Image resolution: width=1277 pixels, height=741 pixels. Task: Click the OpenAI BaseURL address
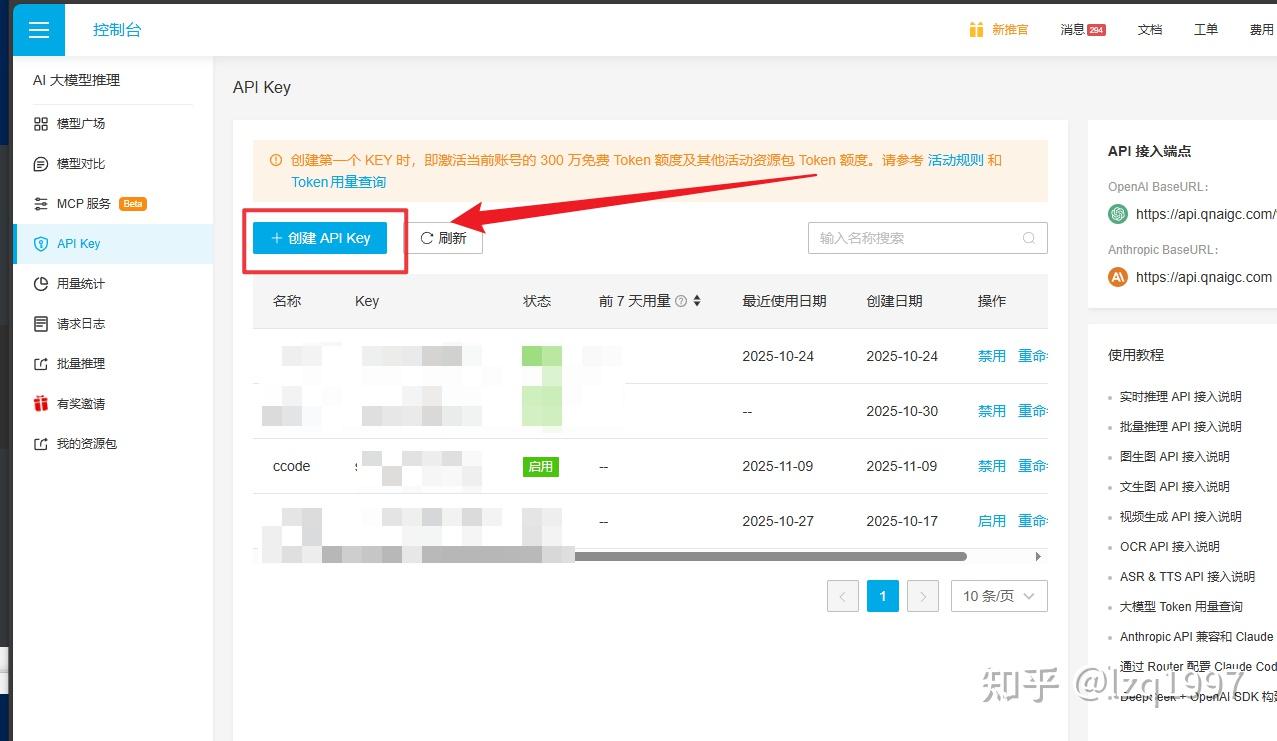point(1206,214)
